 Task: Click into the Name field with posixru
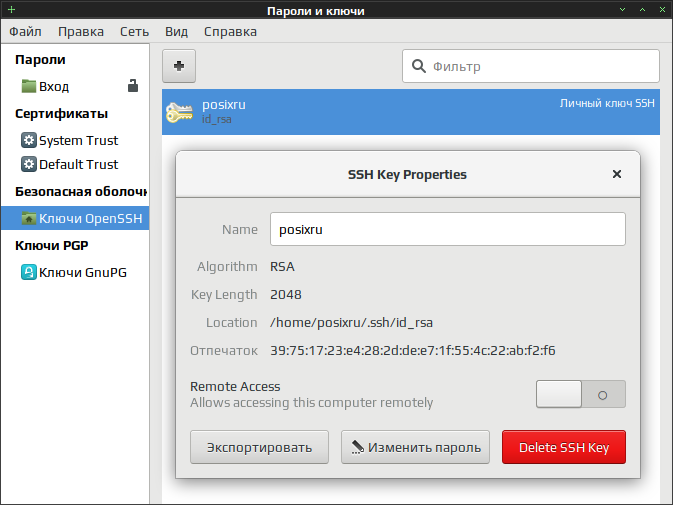[448, 229]
